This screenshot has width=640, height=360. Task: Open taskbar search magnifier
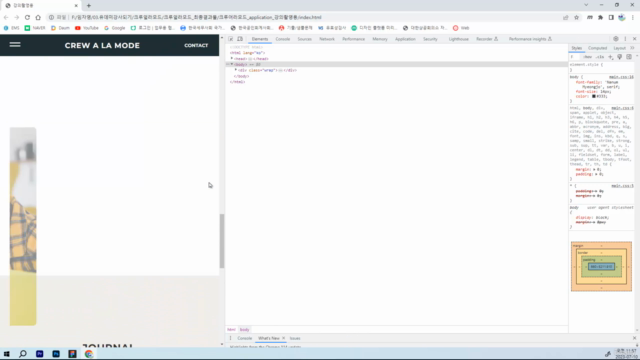23,354
